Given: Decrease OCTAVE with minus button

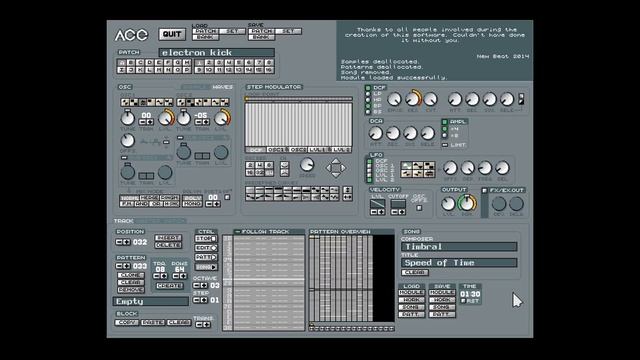Looking at the screenshot, I should [197, 285].
